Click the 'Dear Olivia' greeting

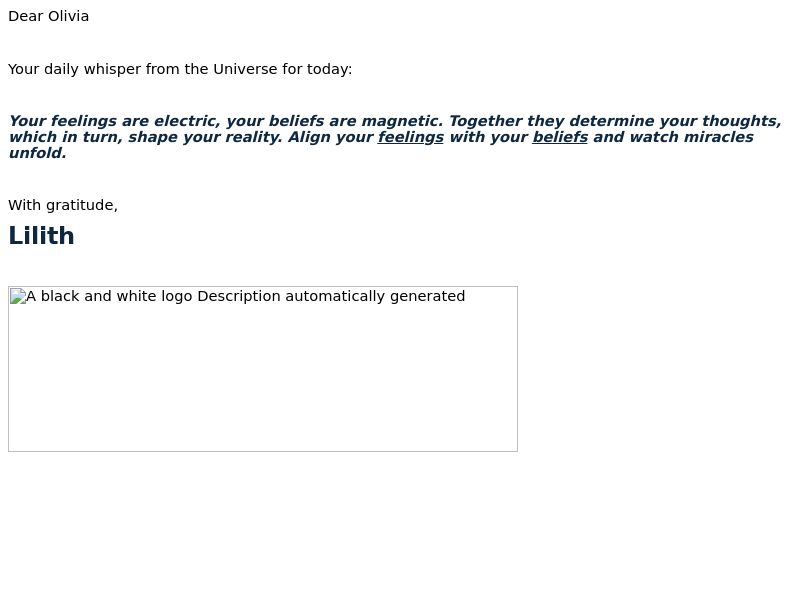tap(48, 16)
